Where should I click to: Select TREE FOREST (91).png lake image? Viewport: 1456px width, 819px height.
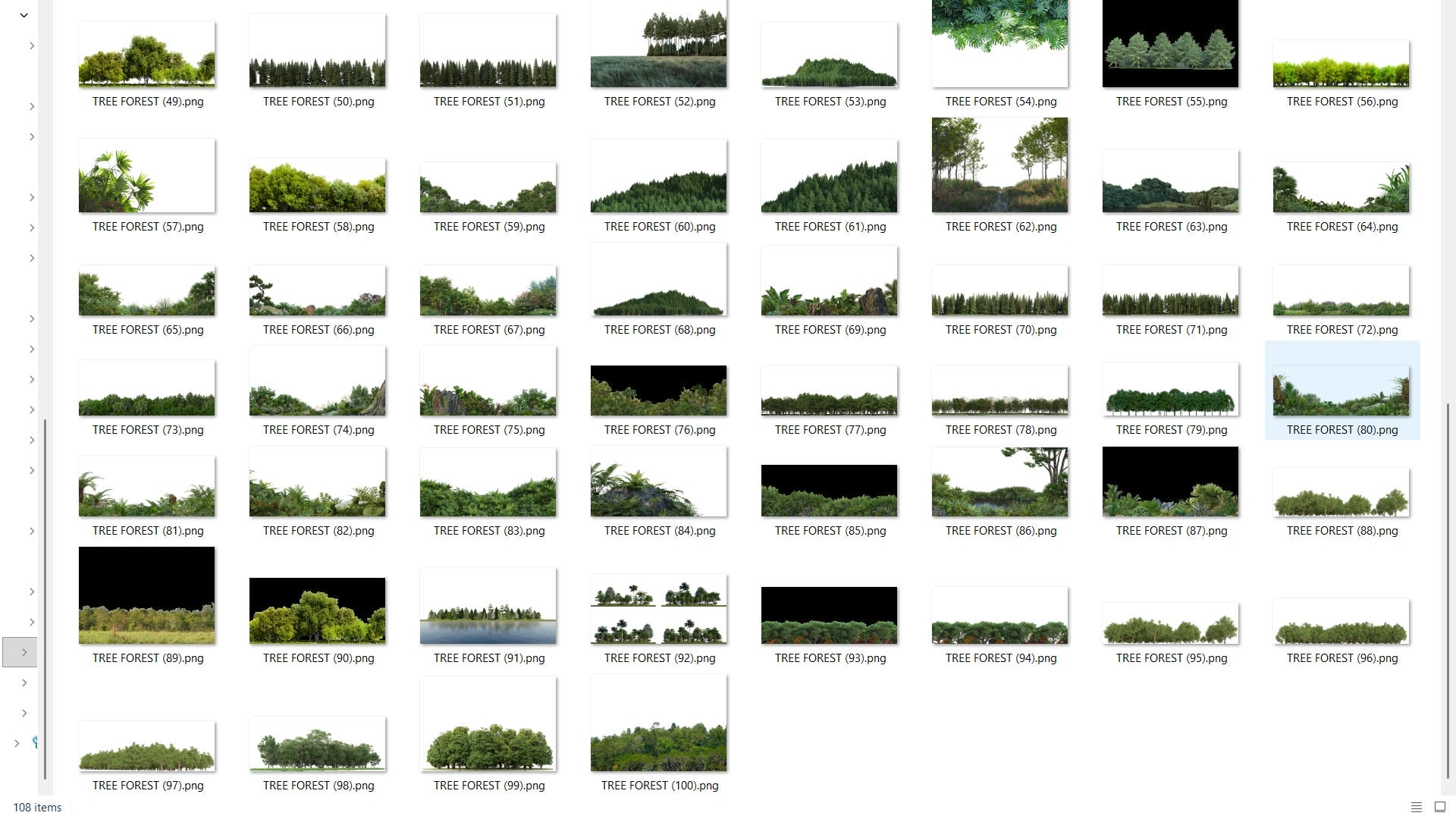(x=488, y=607)
